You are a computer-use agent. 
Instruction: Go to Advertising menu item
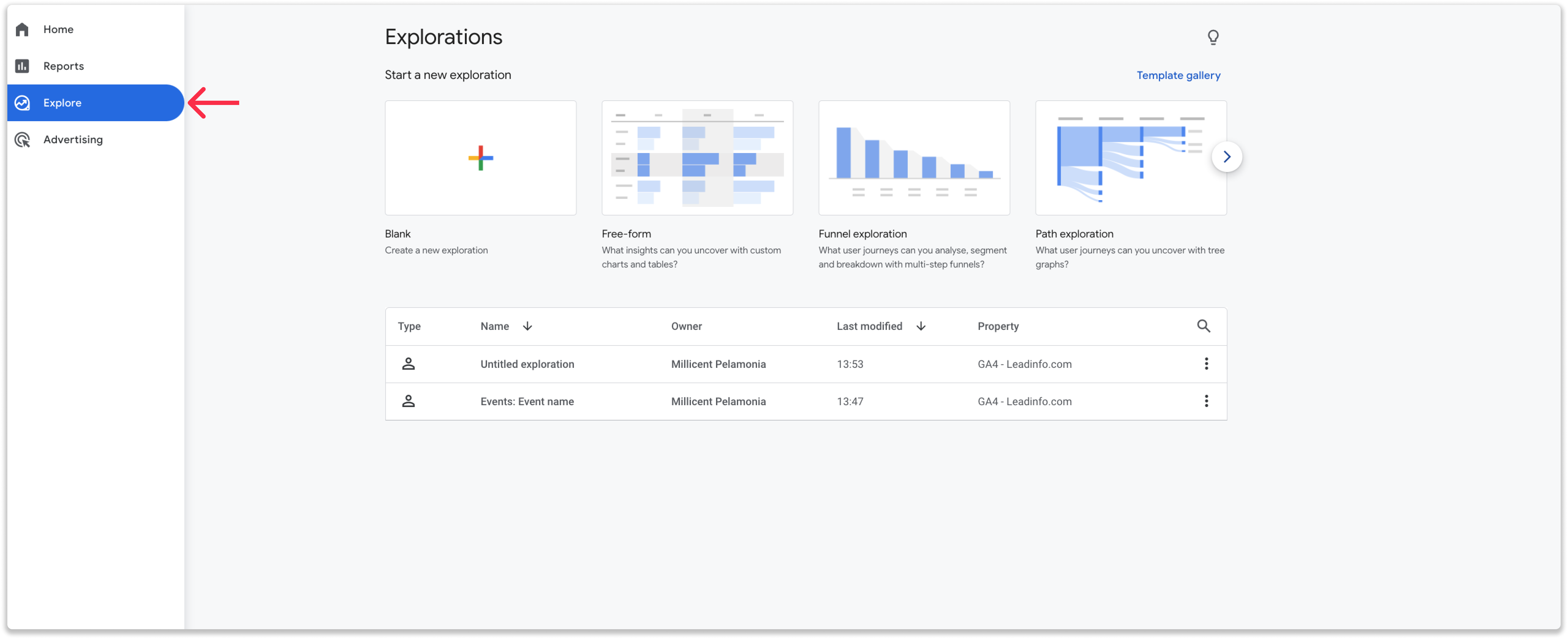(96, 139)
